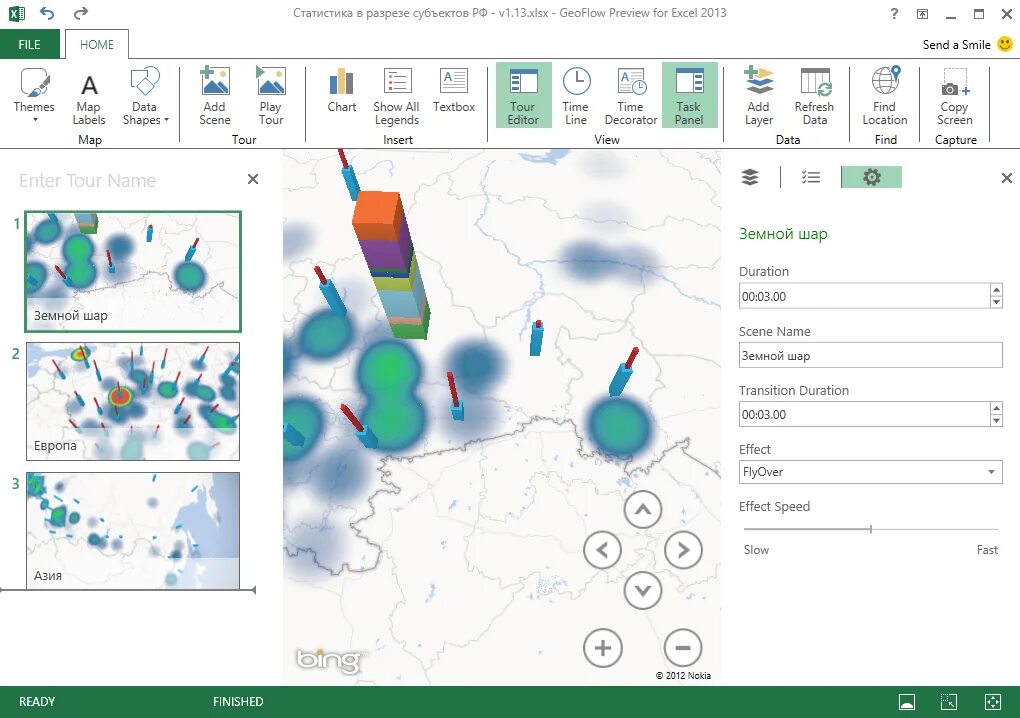Add a data layer
1020x718 pixels.
(758, 96)
